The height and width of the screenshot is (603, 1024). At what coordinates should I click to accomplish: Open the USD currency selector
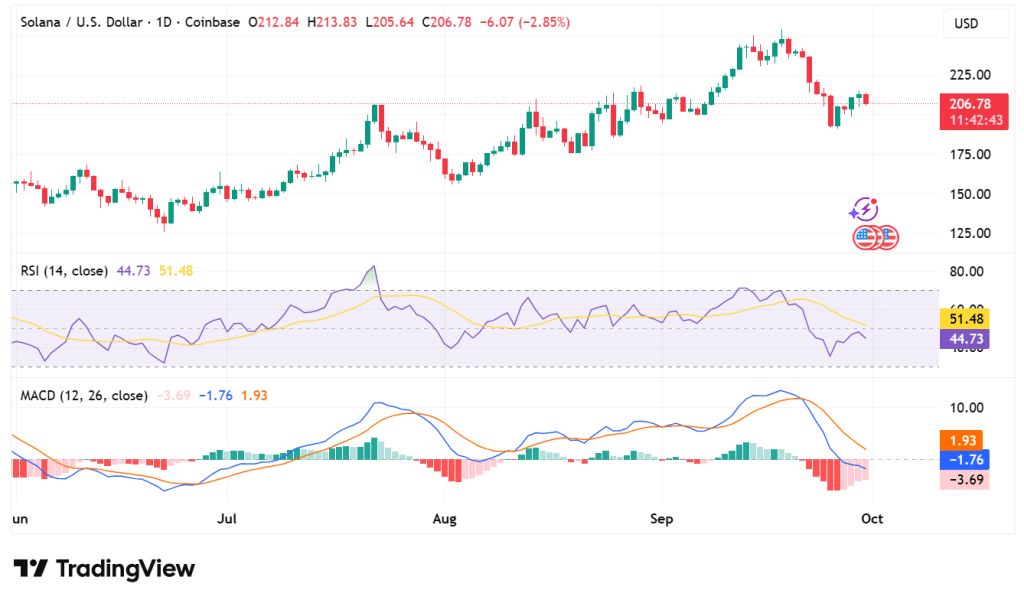click(966, 23)
